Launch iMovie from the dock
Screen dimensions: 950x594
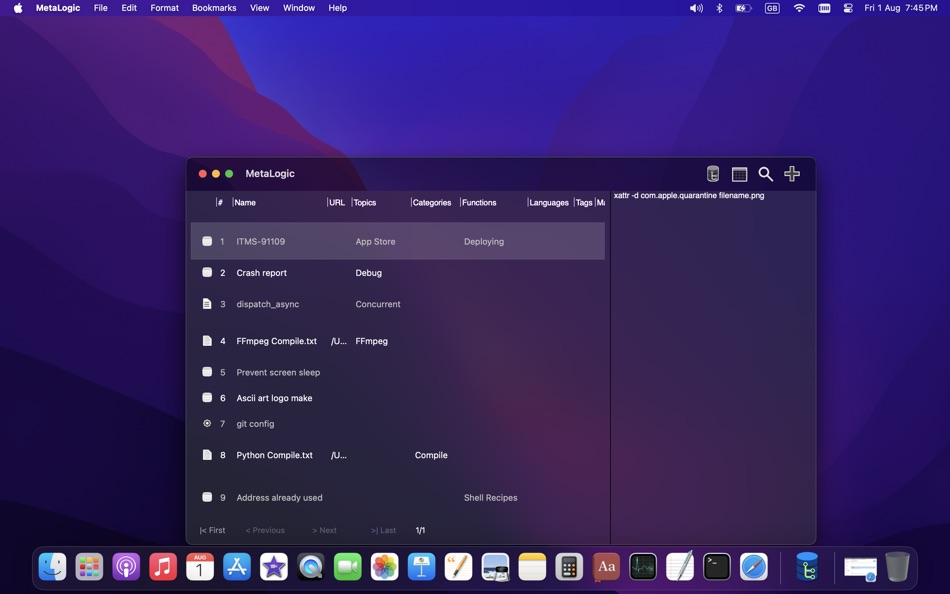point(274,567)
